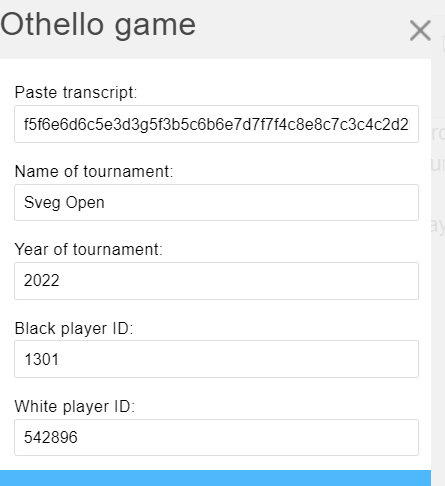Select the White player ID input
This screenshot has width=445, height=486.
(216, 437)
